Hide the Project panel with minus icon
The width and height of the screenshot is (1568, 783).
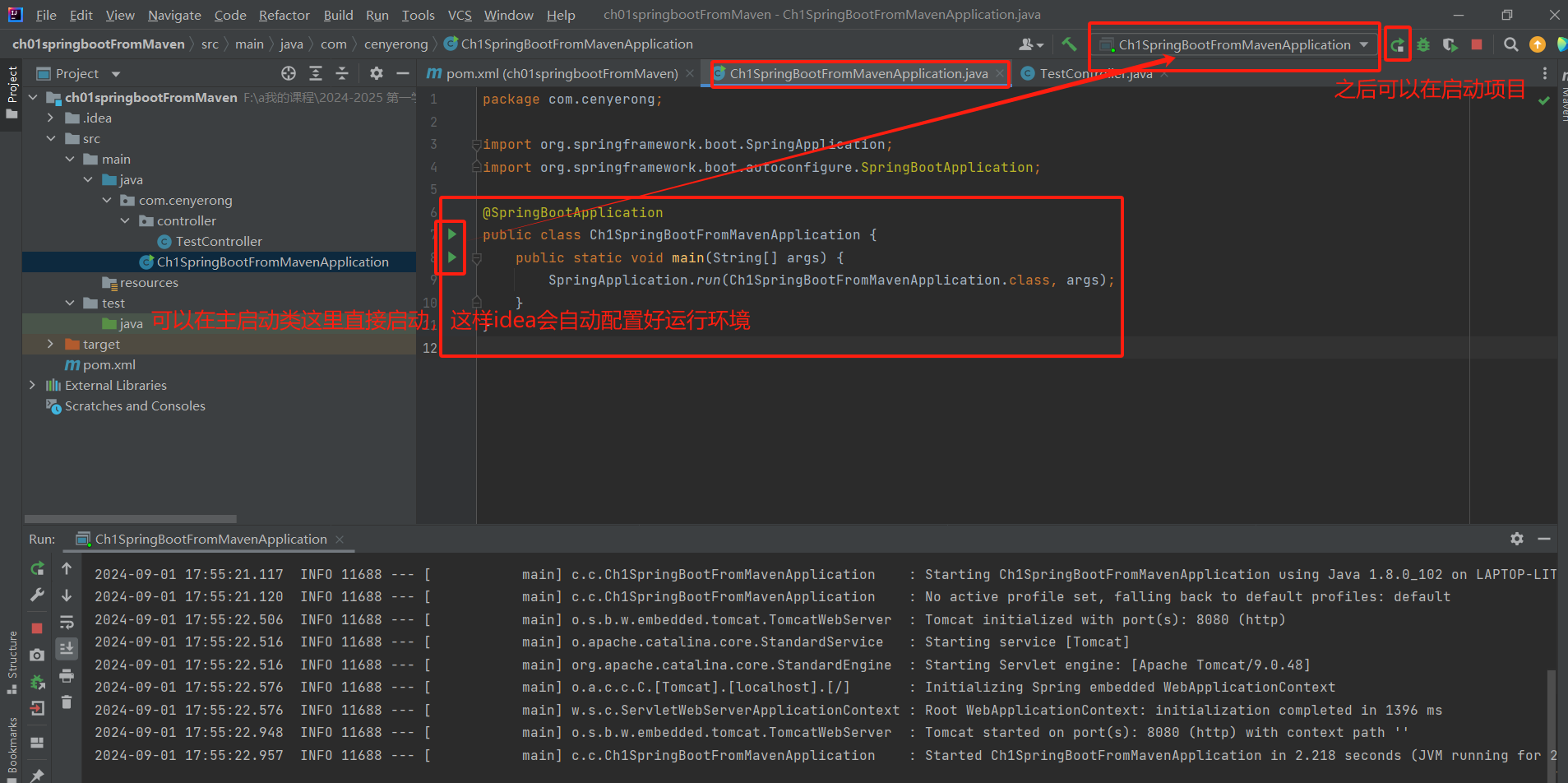click(x=403, y=73)
